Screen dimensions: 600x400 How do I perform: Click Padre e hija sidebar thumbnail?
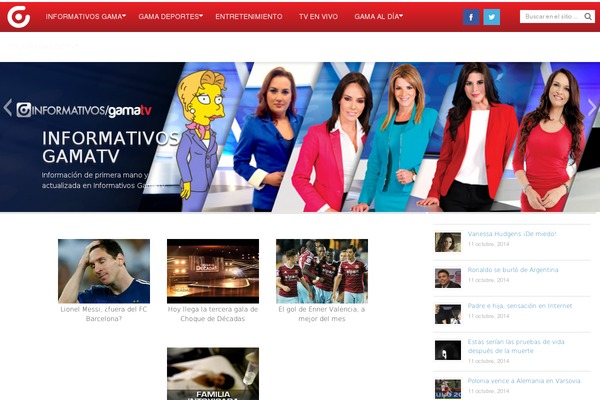(448, 314)
